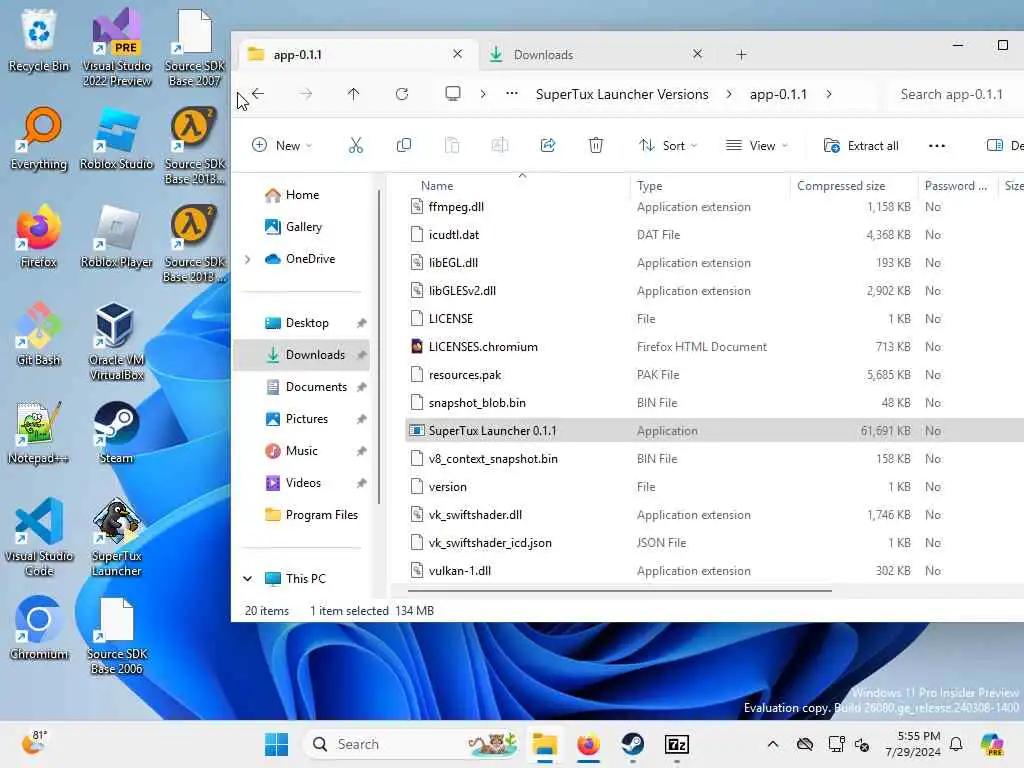Viewport: 1024px width, 768px height.
Task: Open Oracle VM VirtualBox desktop icon
Action: [x=117, y=341]
